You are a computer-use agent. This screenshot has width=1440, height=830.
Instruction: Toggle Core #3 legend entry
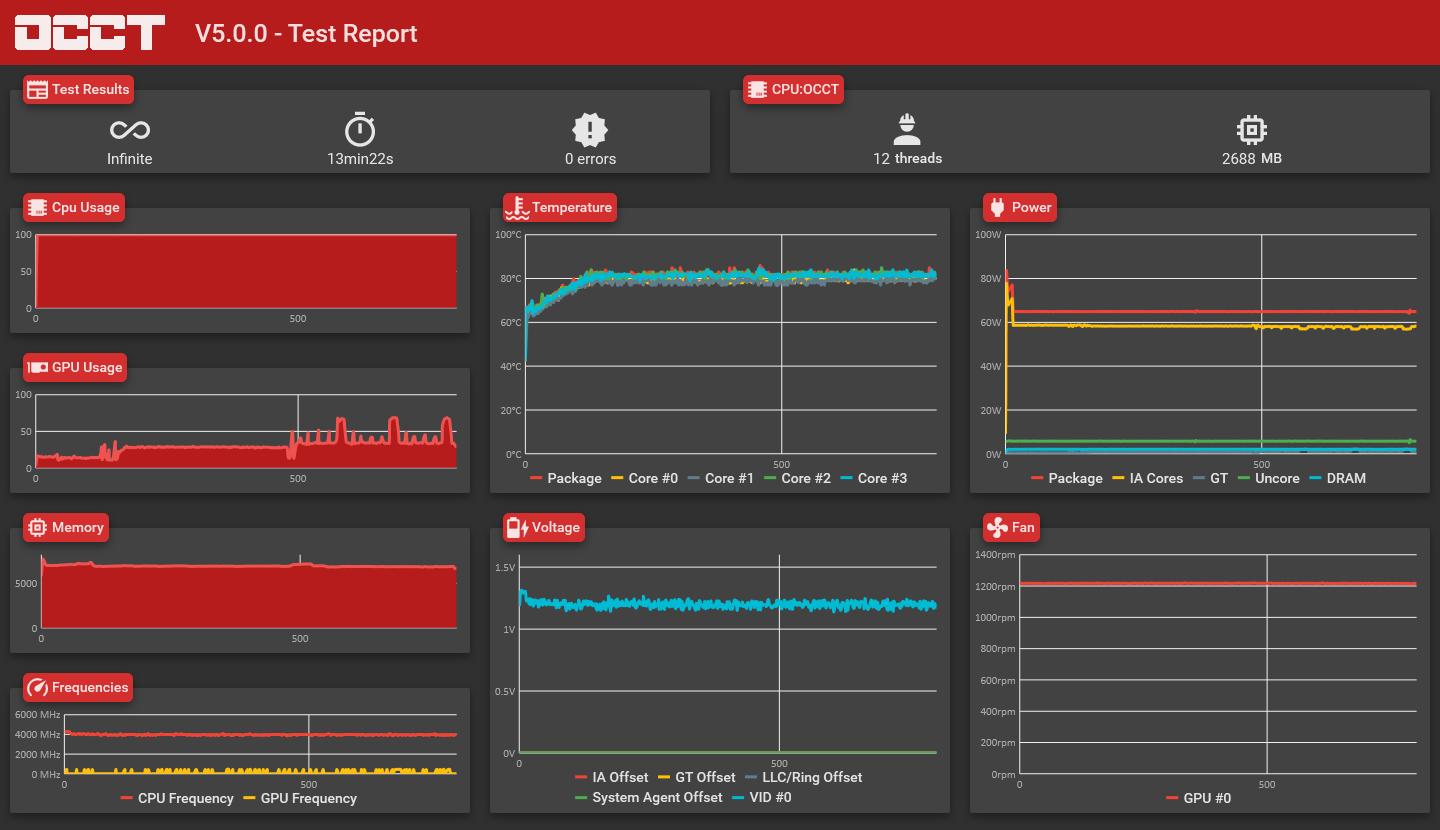tap(874, 478)
